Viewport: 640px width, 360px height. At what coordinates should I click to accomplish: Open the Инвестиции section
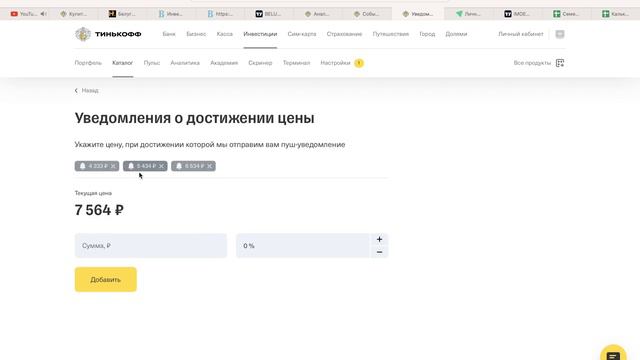click(x=260, y=34)
